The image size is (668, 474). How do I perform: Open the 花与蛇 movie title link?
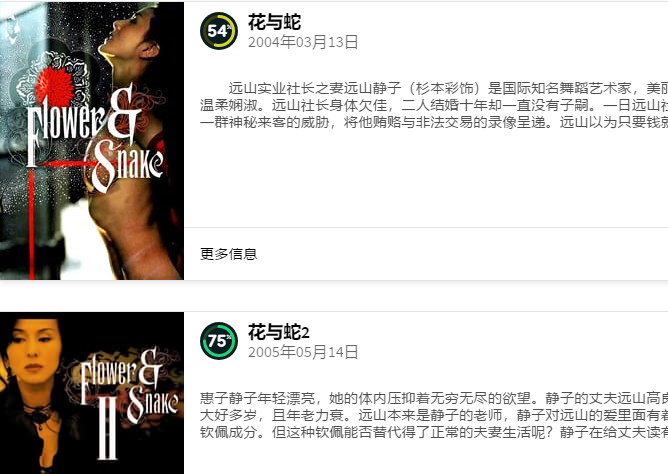(274, 22)
